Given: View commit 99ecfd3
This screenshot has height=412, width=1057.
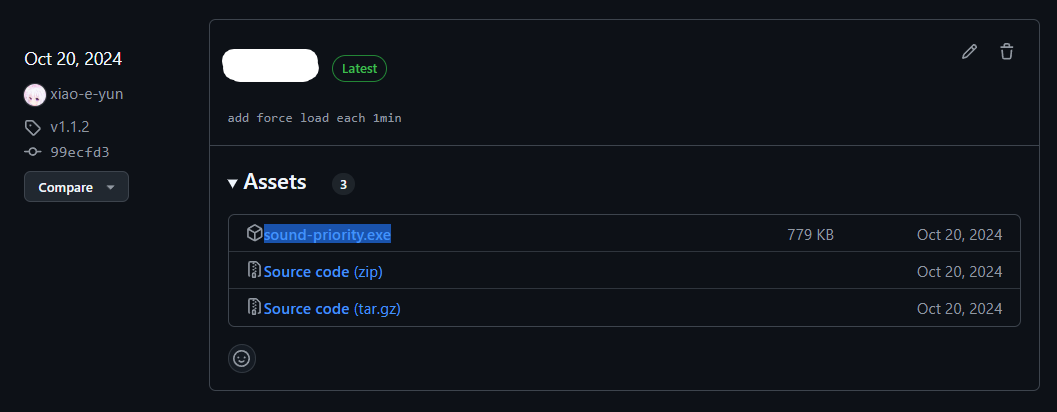Looking at the screenshot, I should (80, 152).
